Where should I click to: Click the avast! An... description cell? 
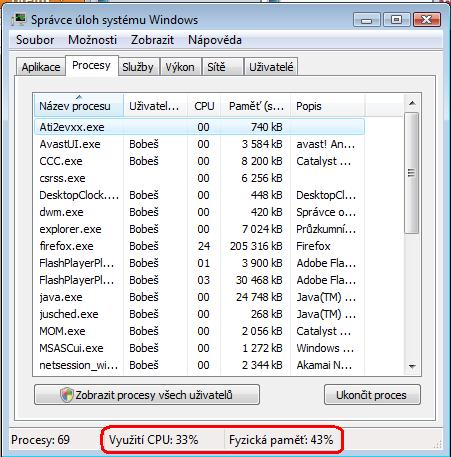326,144
